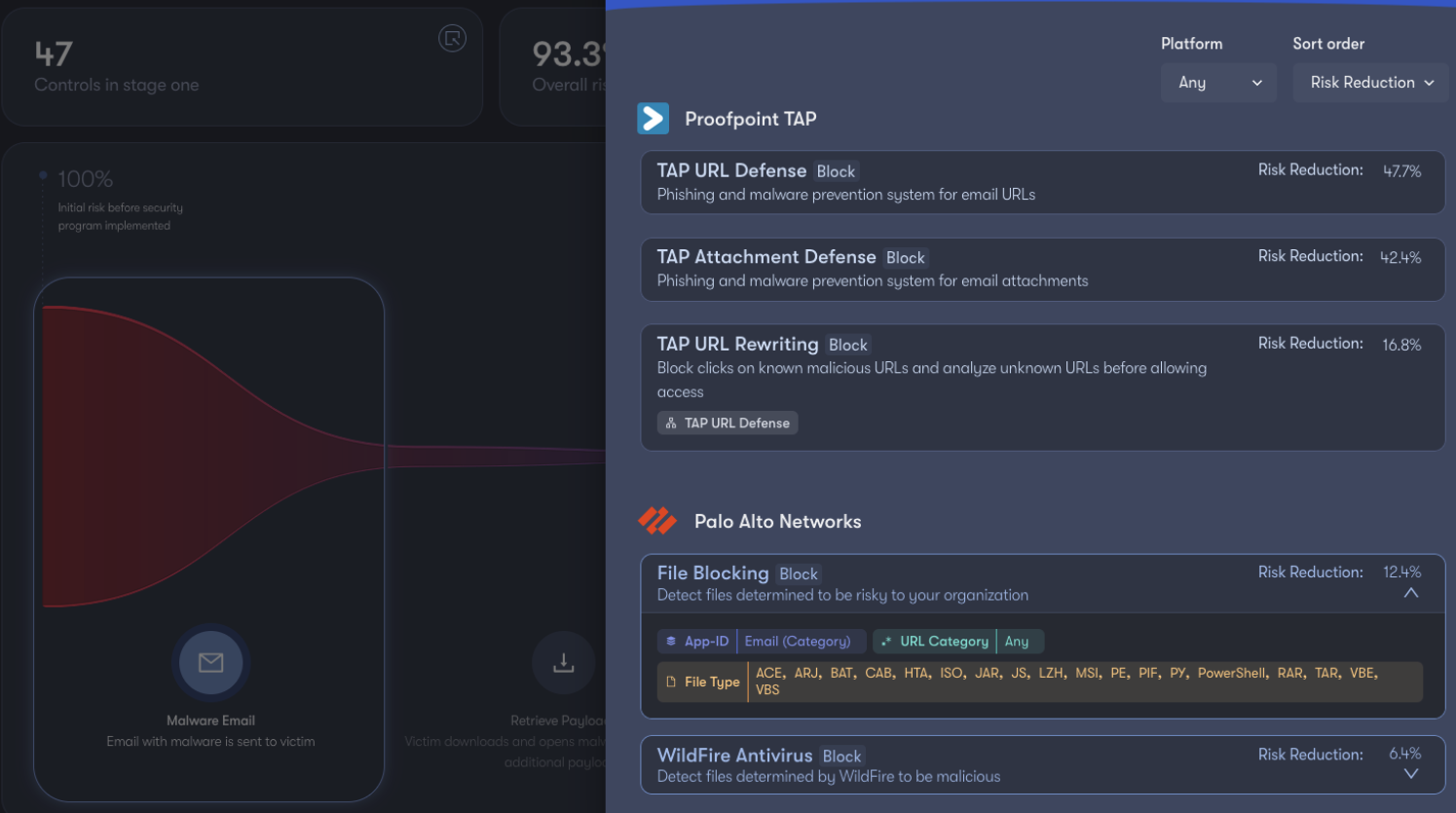Select the Malware Email envelope icon
The height and width of the screenshot is (813, 1456).
tap(211, 662)
